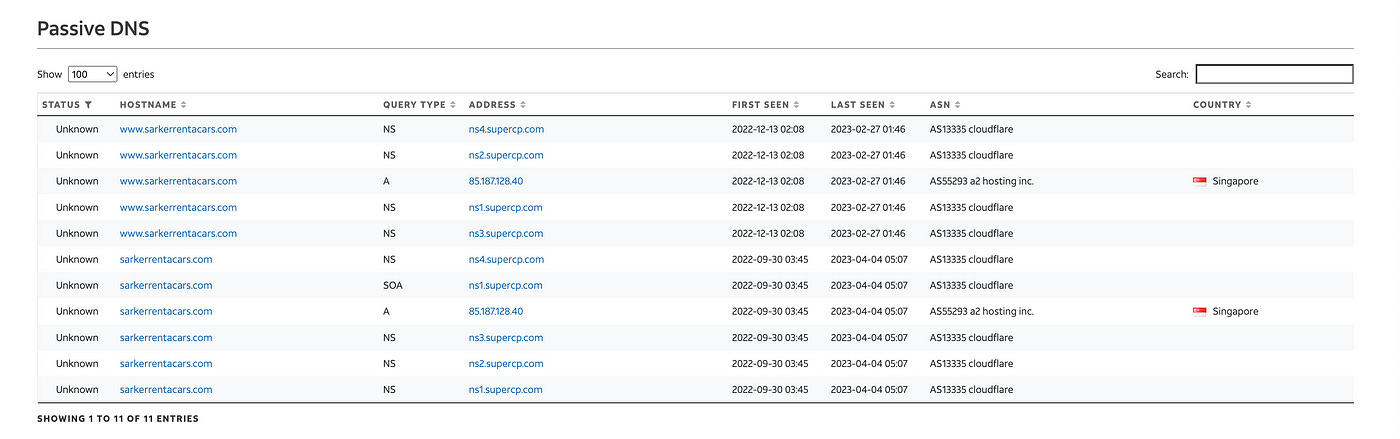The width and height of the screenshot is (1400, 439).
Task: Open ns1.supercp.com address in sarkerrentacars.com NS row
Action: point(506,389)
